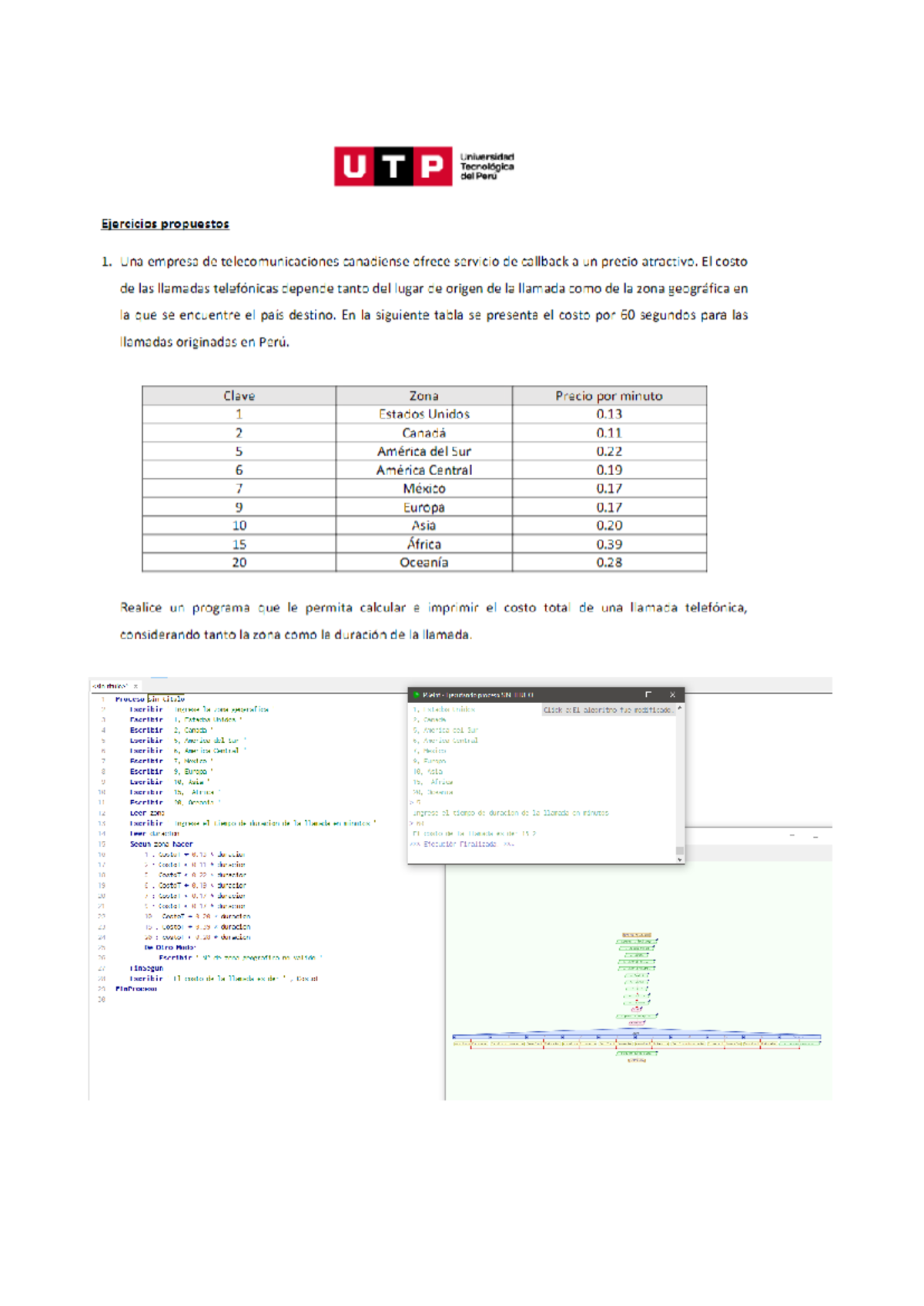Click the green run icon in execution window title
The height and width of the screenshot is (1306, 924).
pyautogui.click(x=416, y=695)
